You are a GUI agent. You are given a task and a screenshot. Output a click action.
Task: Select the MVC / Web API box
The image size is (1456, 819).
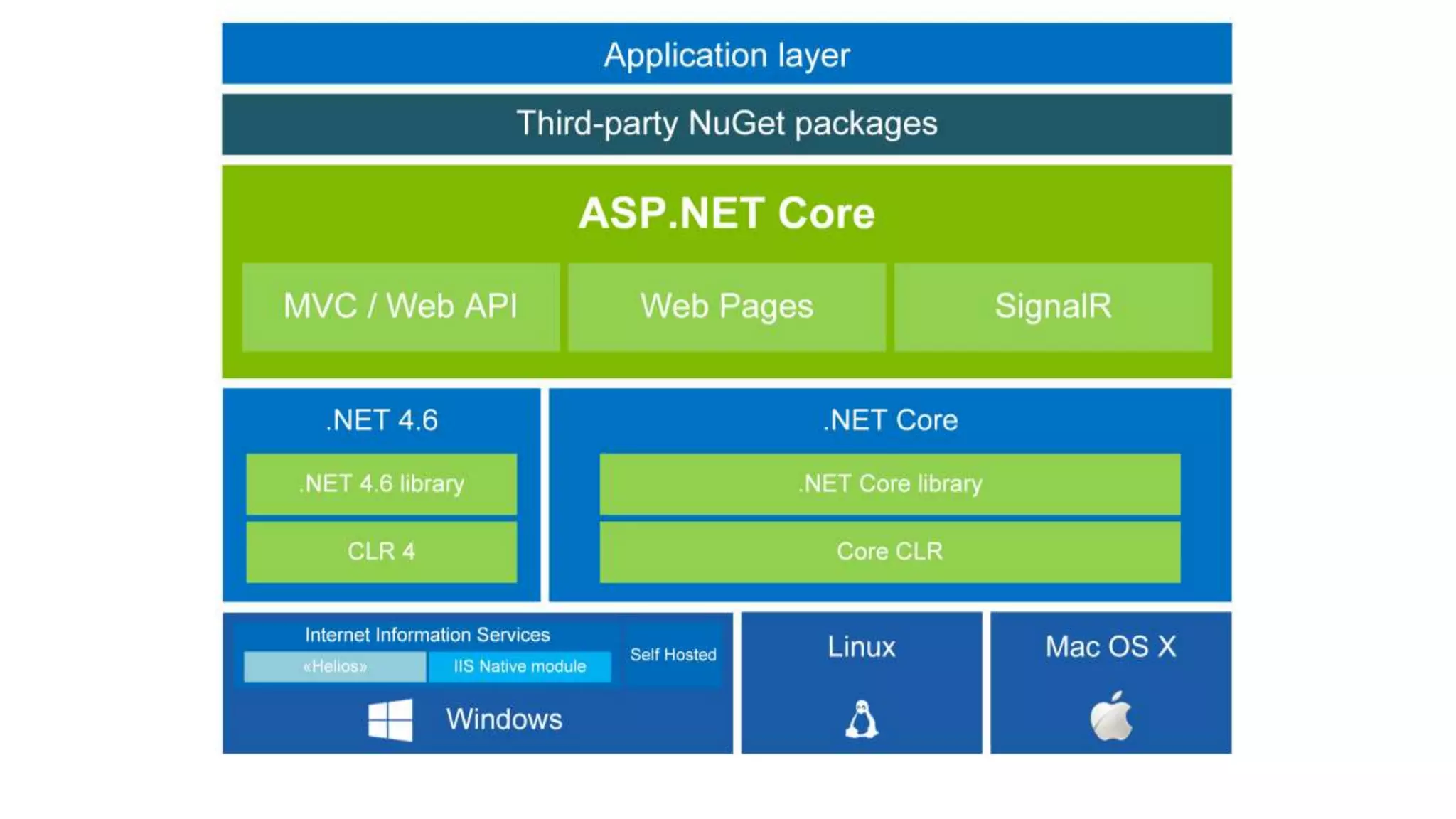point(400,306)
